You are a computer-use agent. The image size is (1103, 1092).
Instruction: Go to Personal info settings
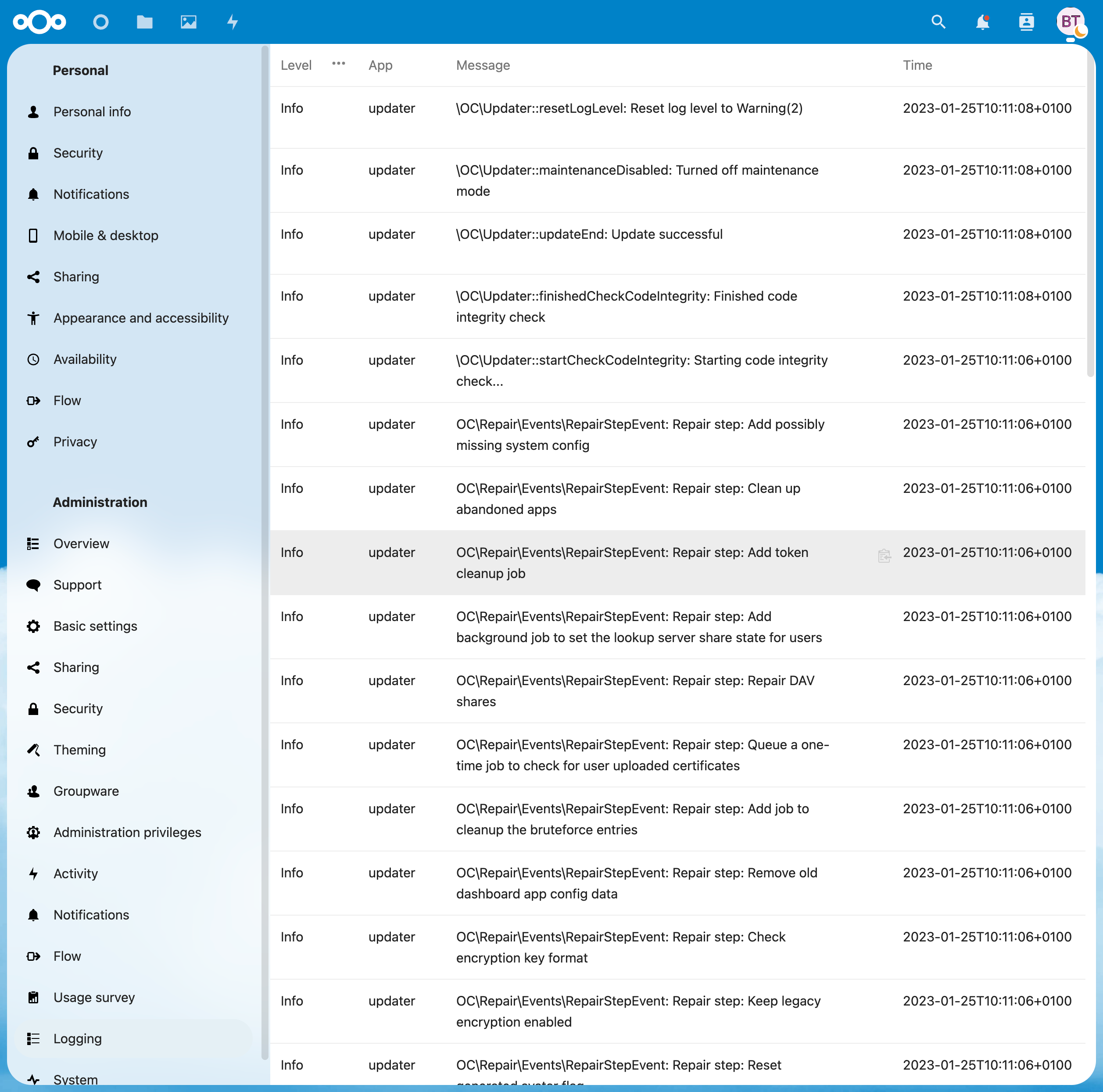[92, 112]
